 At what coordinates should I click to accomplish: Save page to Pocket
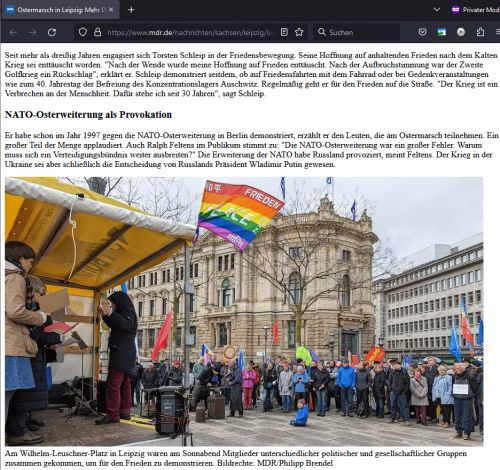[x=422, y=32]
